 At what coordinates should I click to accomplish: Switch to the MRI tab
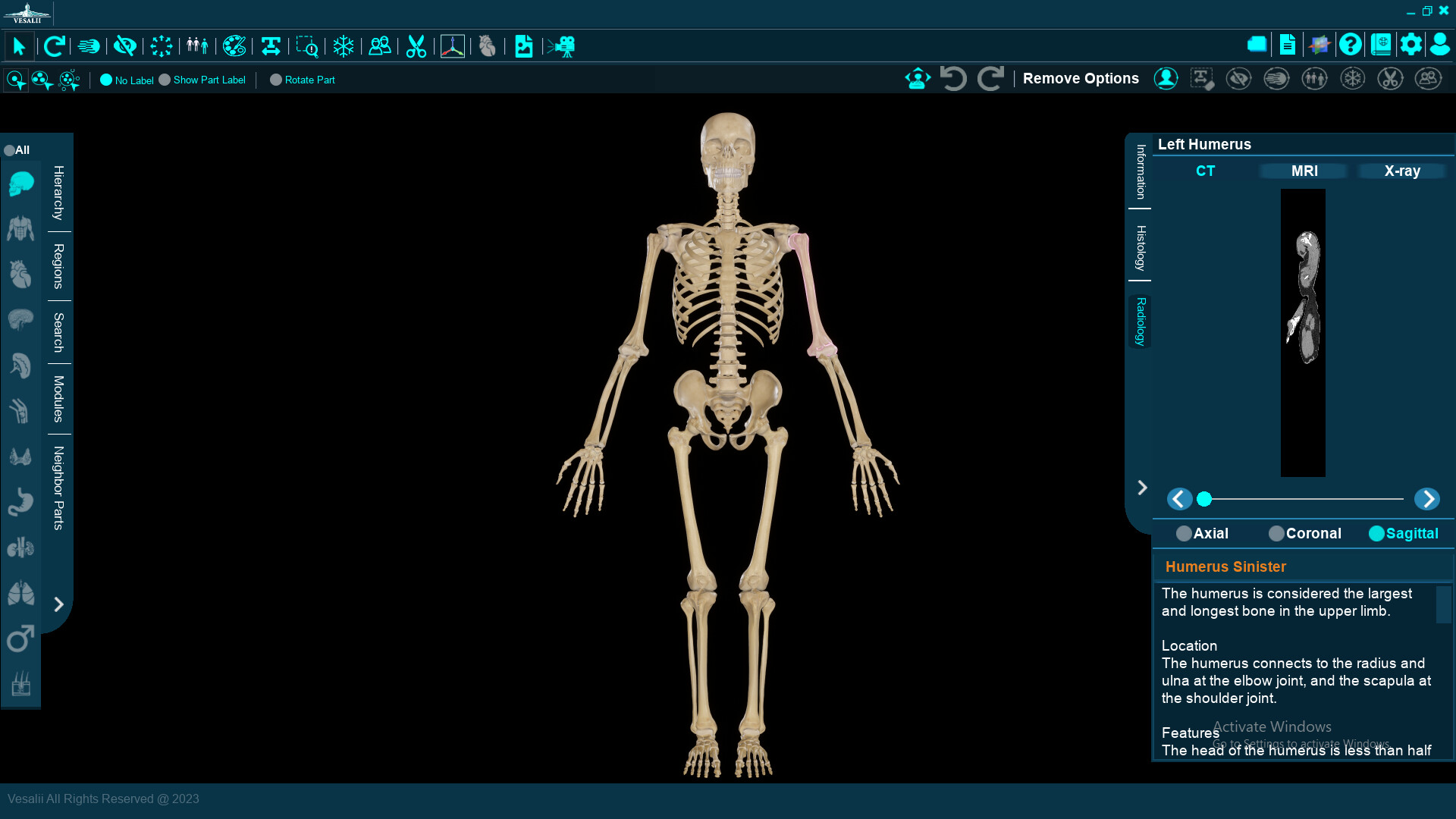click(1302, 171)
